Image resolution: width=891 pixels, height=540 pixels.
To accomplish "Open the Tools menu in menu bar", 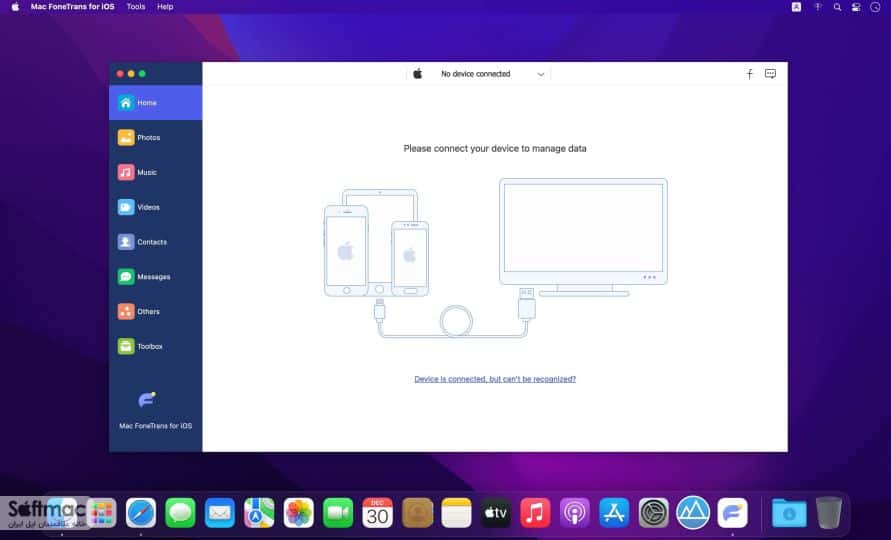I will (x=136, y=7).
